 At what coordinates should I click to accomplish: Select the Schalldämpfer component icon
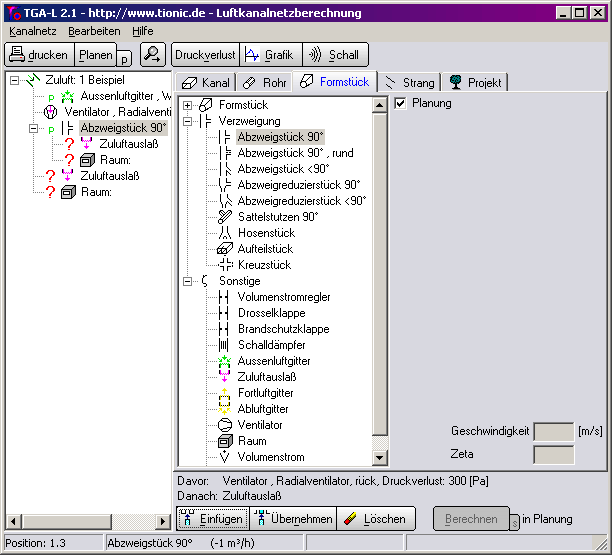tap(225, 345)
